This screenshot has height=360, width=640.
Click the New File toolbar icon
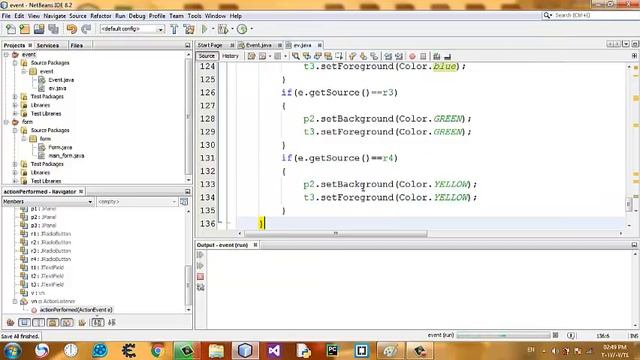11,29
